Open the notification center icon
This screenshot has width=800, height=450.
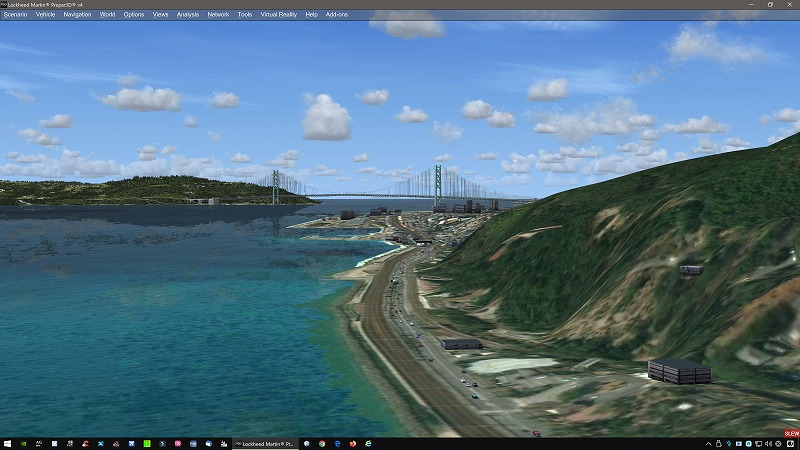coord(790,444)
